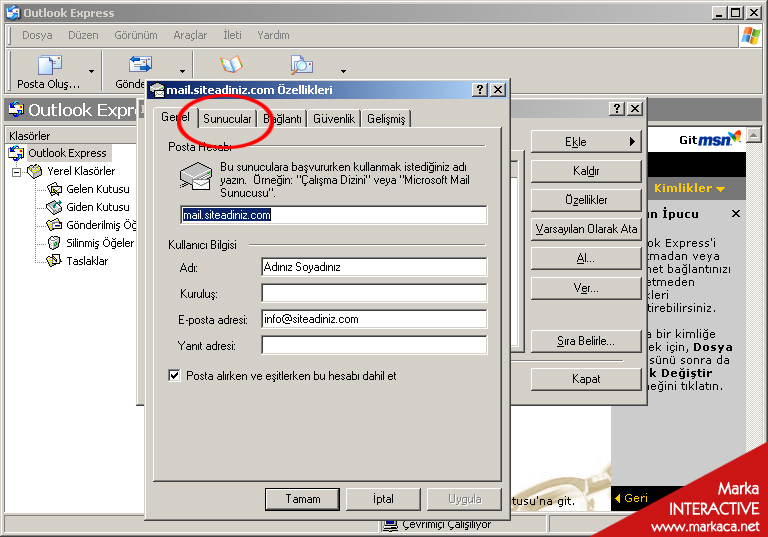Open the İleti menu
Screen dimensions: 768x537
pos(233,35)
